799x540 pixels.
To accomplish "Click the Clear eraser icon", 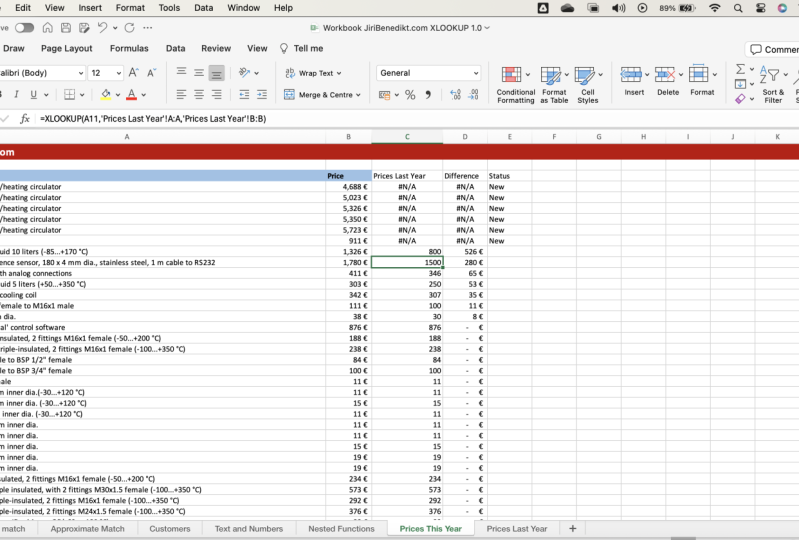I will (740, 99).
